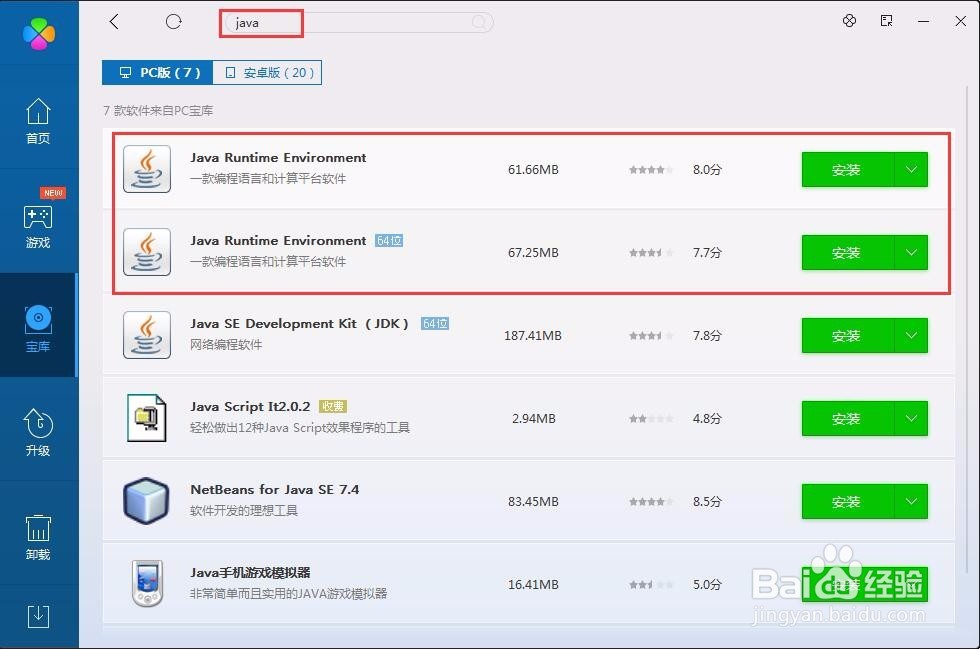This screenshot has height=649, width=980.
Task: Click the Java Script It2.0.2 icon
Action: click(147, 418)
